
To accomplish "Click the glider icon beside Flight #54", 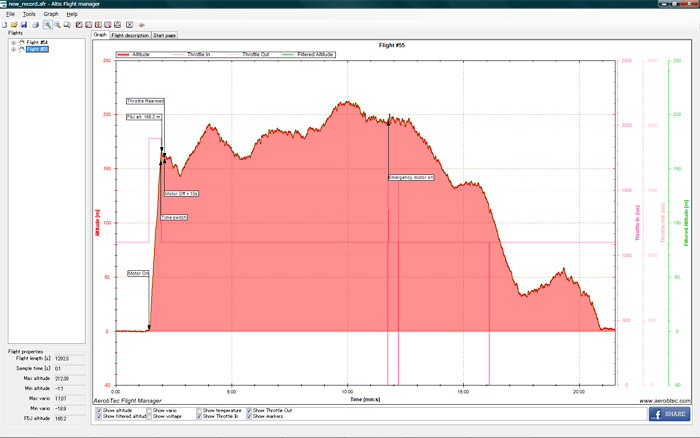I will pos(21,42).
